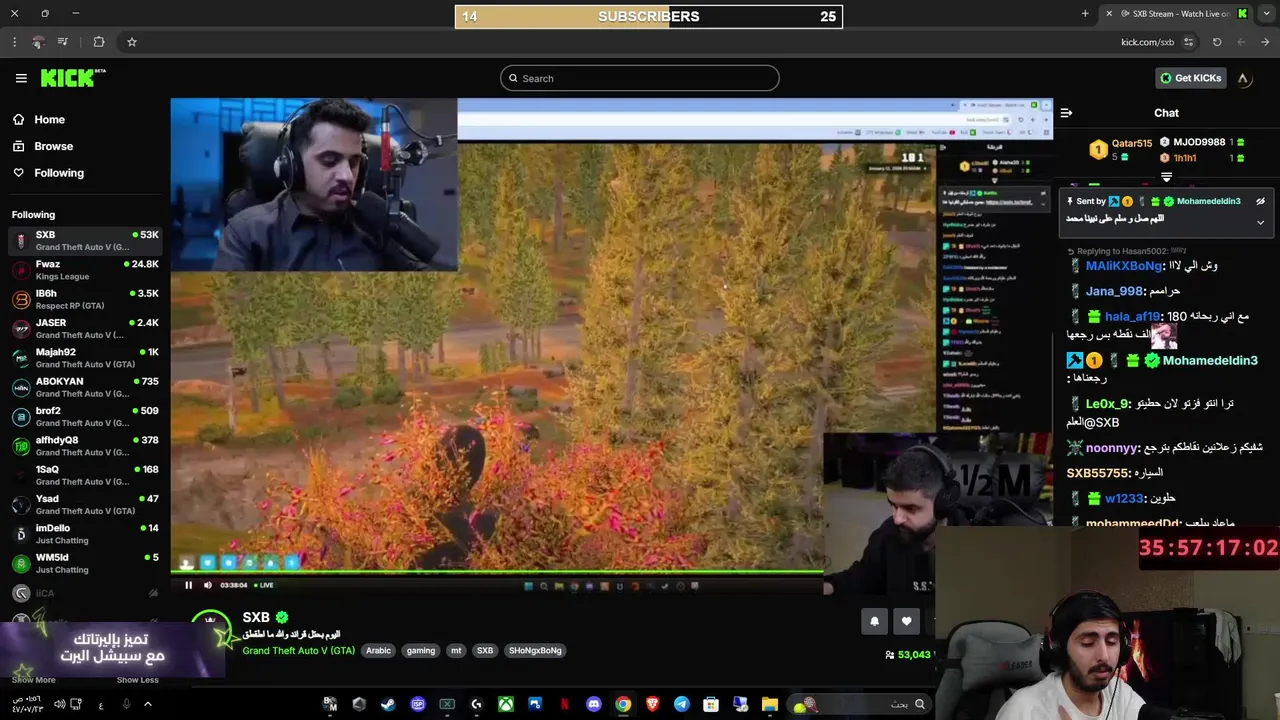Screen dimensions: 1280x720
Task: Click the KICK logo
Action: coord(72,78)
